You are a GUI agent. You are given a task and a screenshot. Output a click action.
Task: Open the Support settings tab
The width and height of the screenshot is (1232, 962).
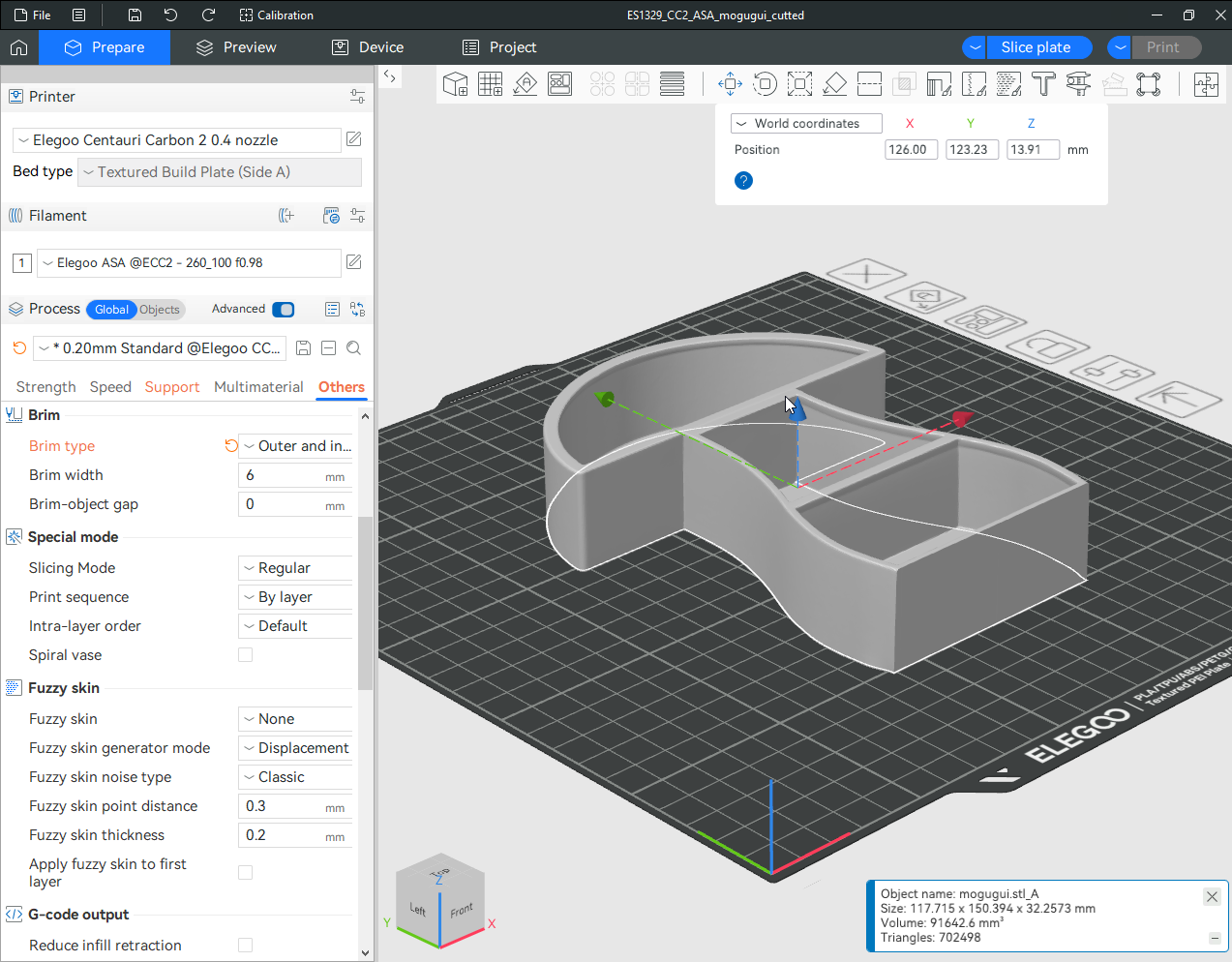tap(172, 387)
